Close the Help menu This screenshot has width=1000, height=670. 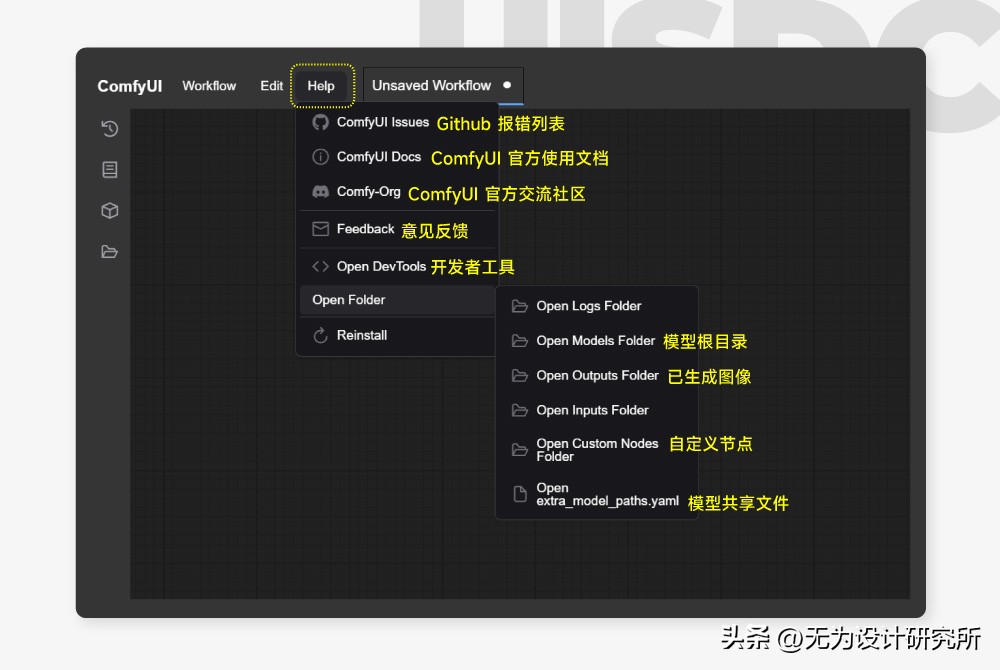pos(321,85)
